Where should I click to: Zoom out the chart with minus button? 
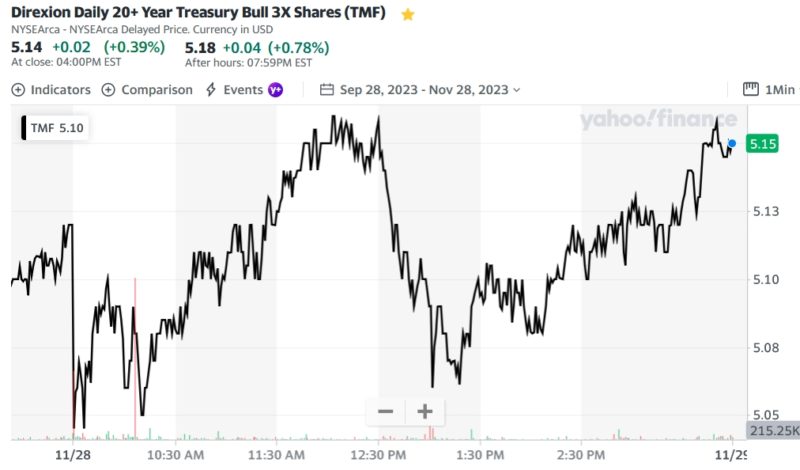tap(386, 411)
